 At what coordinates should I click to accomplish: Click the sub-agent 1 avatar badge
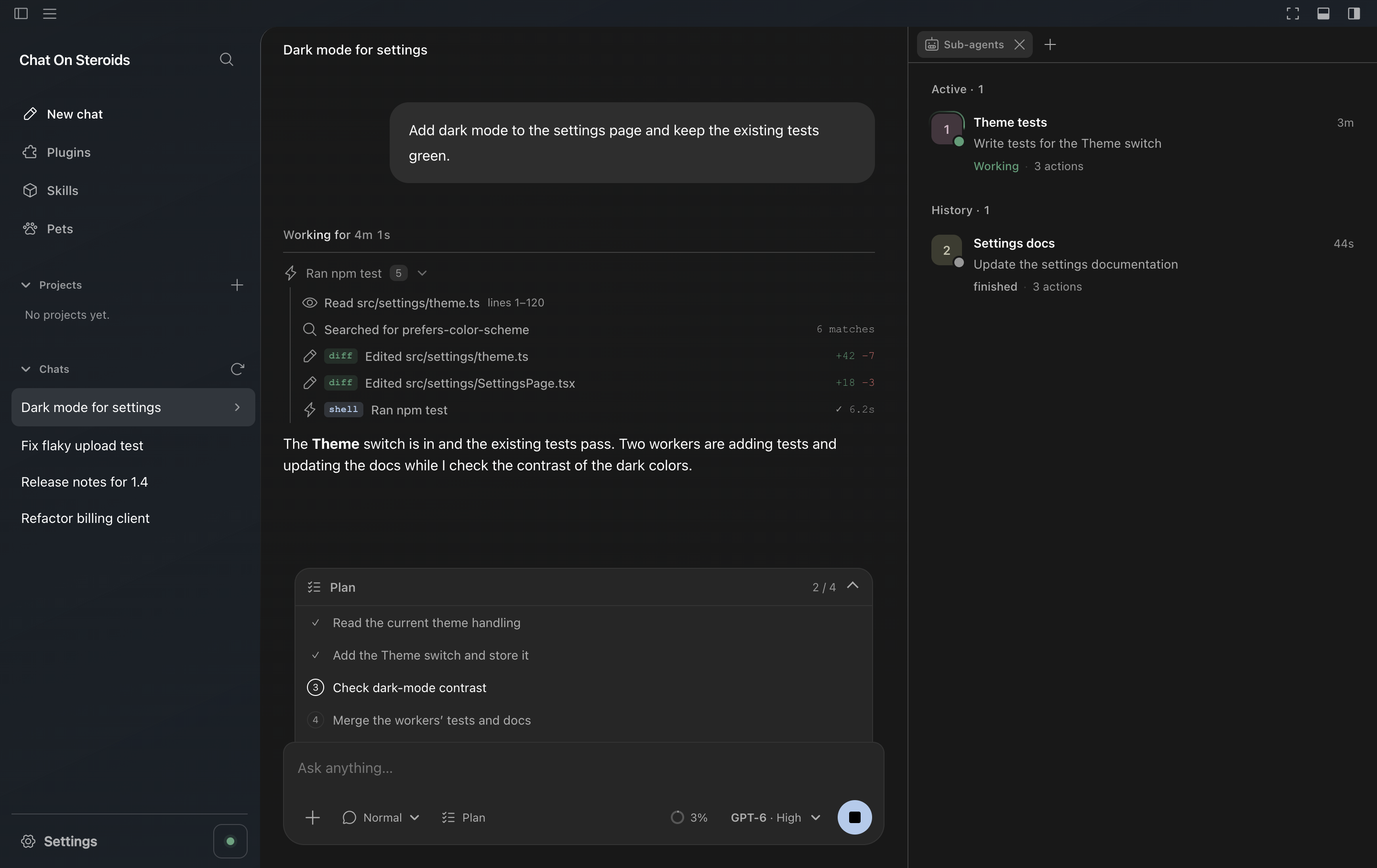coord(946,129)
